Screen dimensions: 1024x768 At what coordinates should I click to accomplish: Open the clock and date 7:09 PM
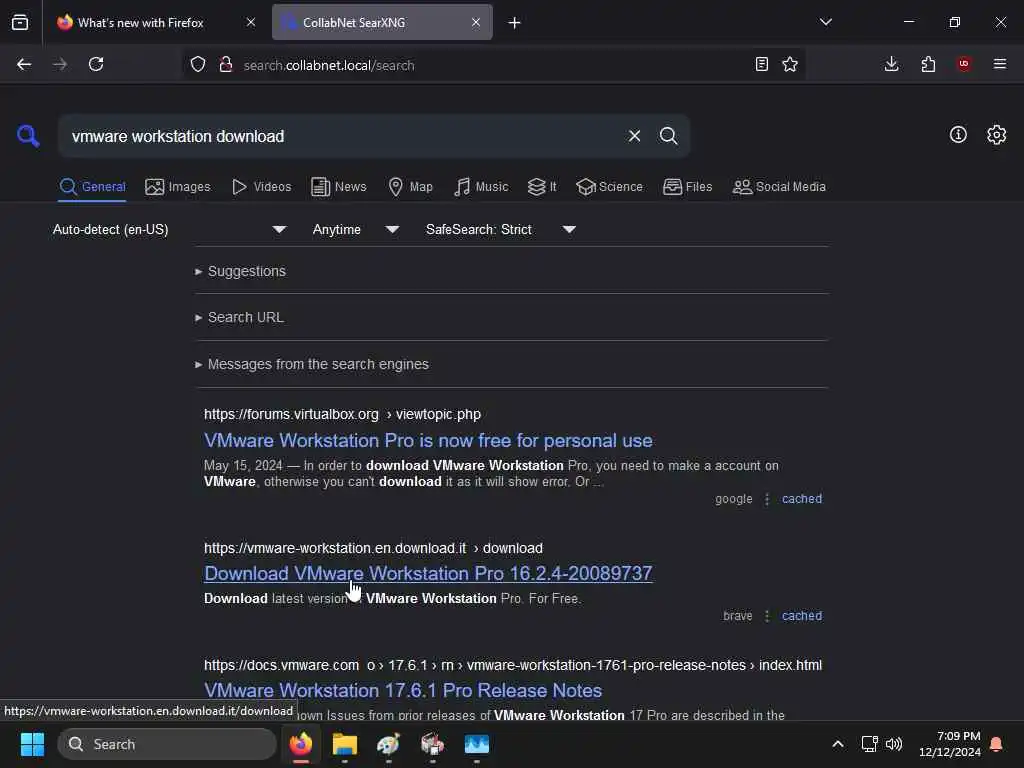pyautogui.click(x=950, y=744)
